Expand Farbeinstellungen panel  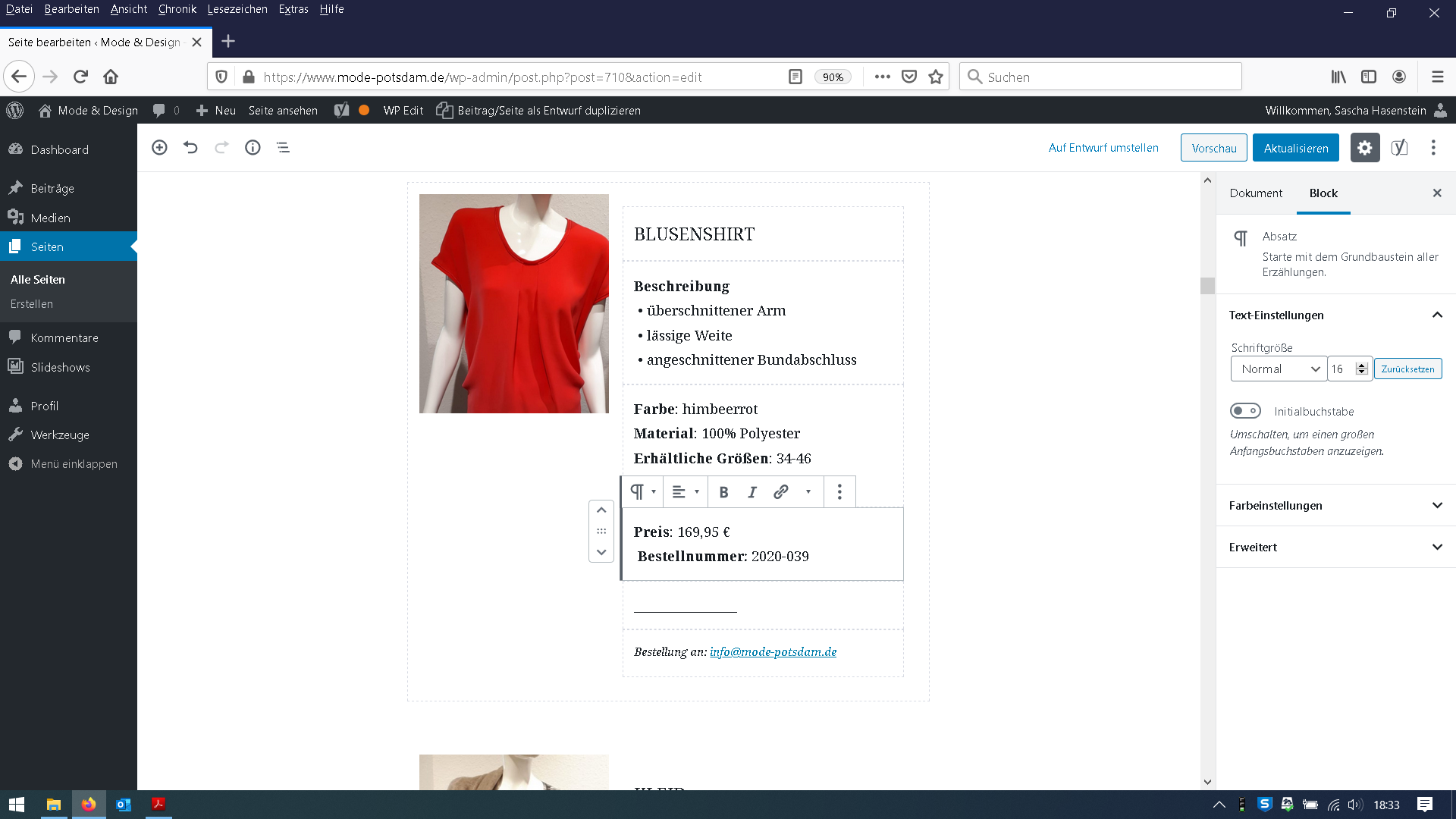pyautogui.click(x=1335, y=506)
